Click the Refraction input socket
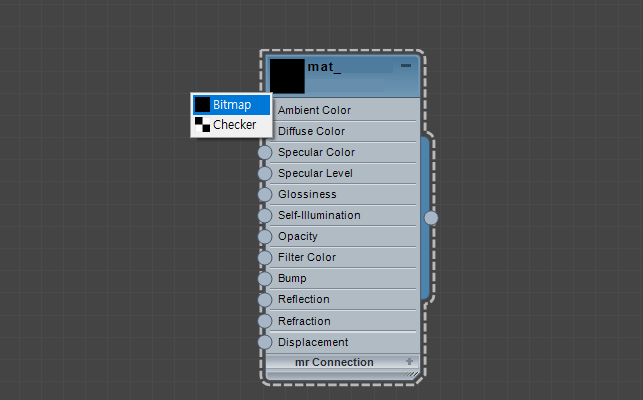This screenshot has width=643, height=400. (265, 321)
